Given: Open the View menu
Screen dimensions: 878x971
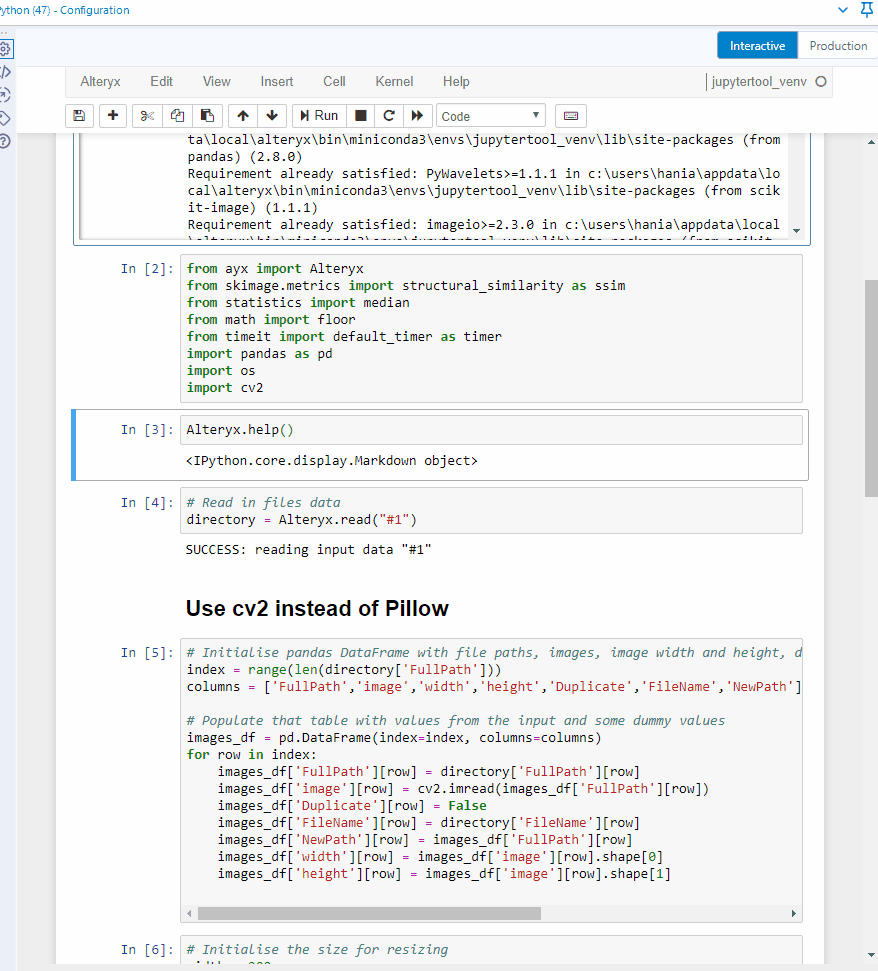Looking at the screenshot, I should point(217,82).
